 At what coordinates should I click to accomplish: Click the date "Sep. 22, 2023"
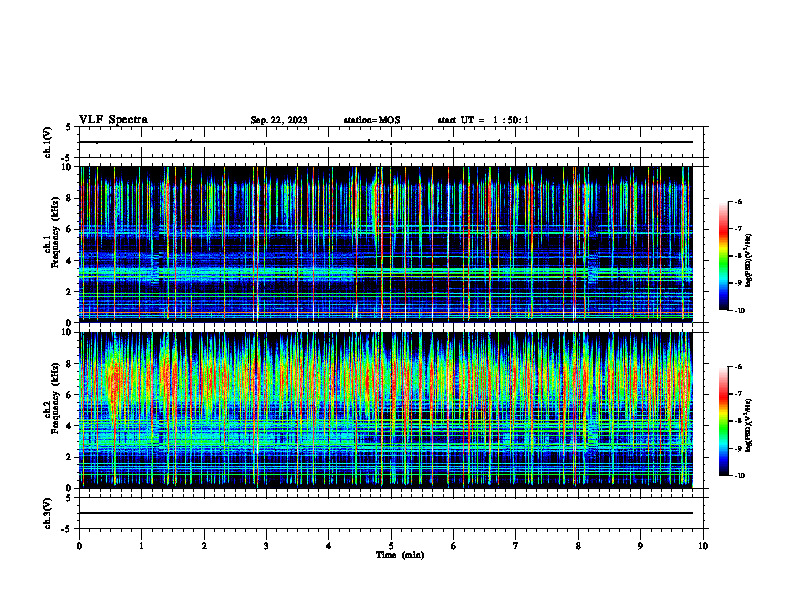(279, 120)
